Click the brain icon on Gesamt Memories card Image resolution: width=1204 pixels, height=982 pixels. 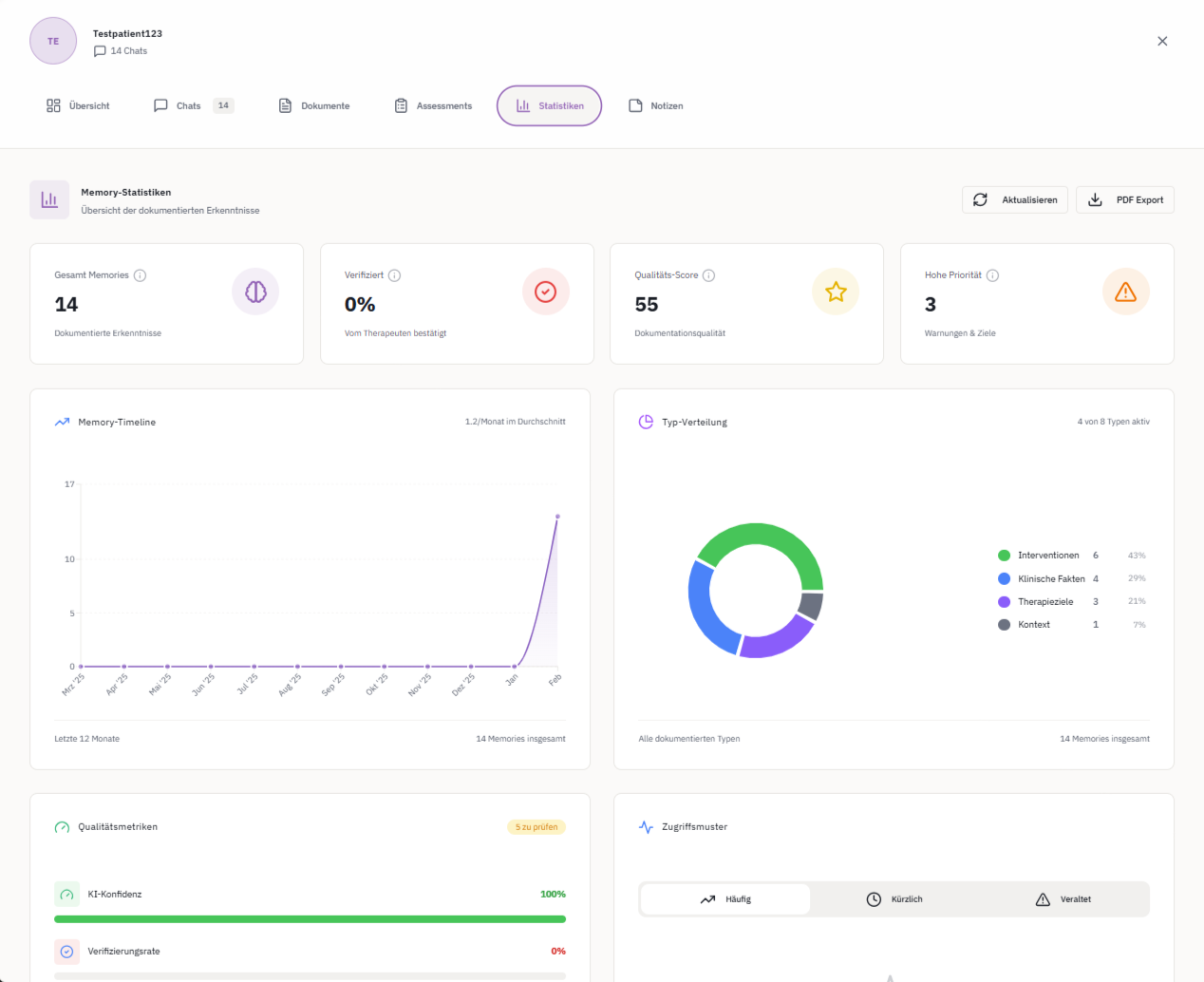pos(255,292)
